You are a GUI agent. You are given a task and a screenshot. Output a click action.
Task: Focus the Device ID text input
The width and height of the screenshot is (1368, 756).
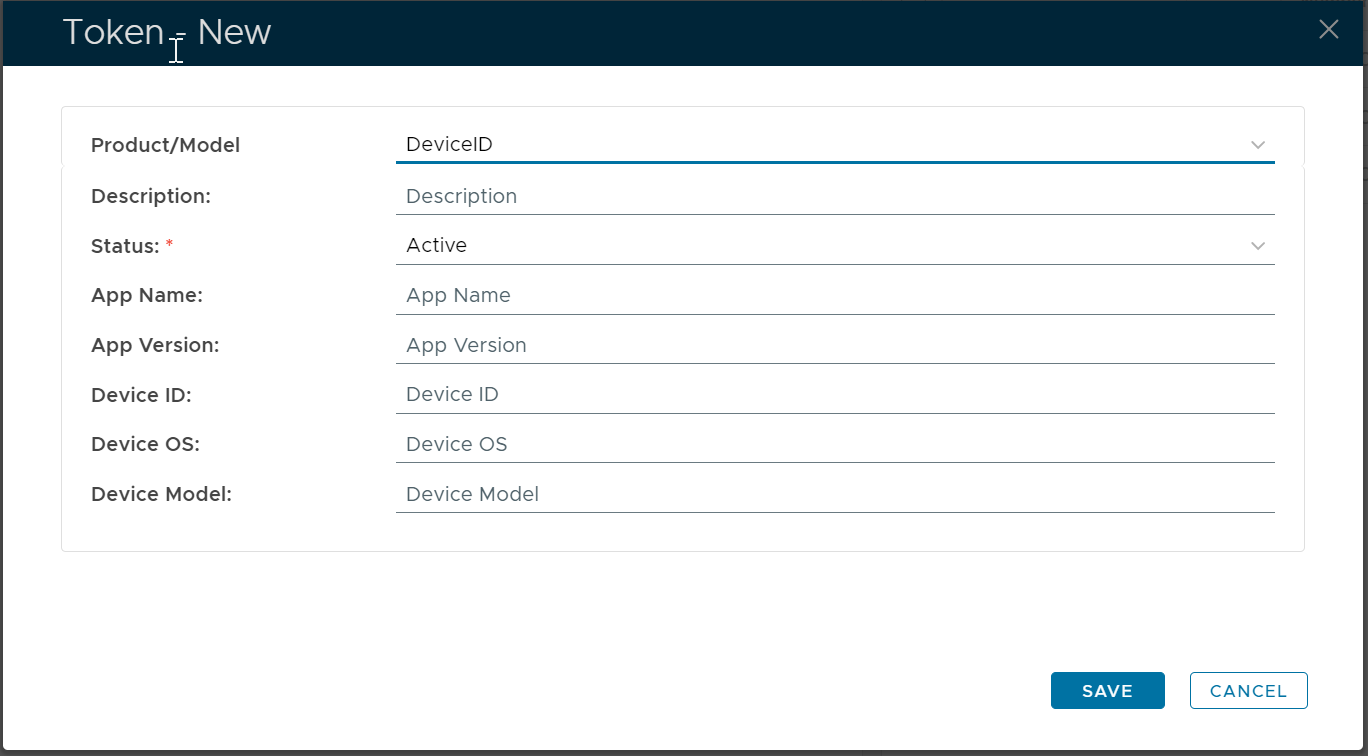click(x=834, y=395)
